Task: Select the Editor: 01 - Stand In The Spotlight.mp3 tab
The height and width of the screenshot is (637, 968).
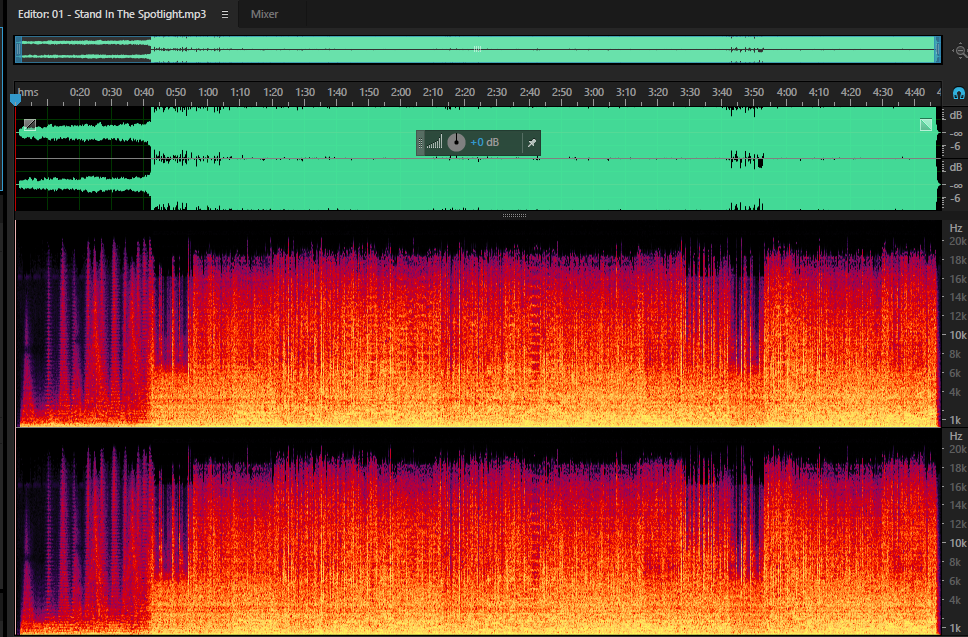Action: point(112,14)
